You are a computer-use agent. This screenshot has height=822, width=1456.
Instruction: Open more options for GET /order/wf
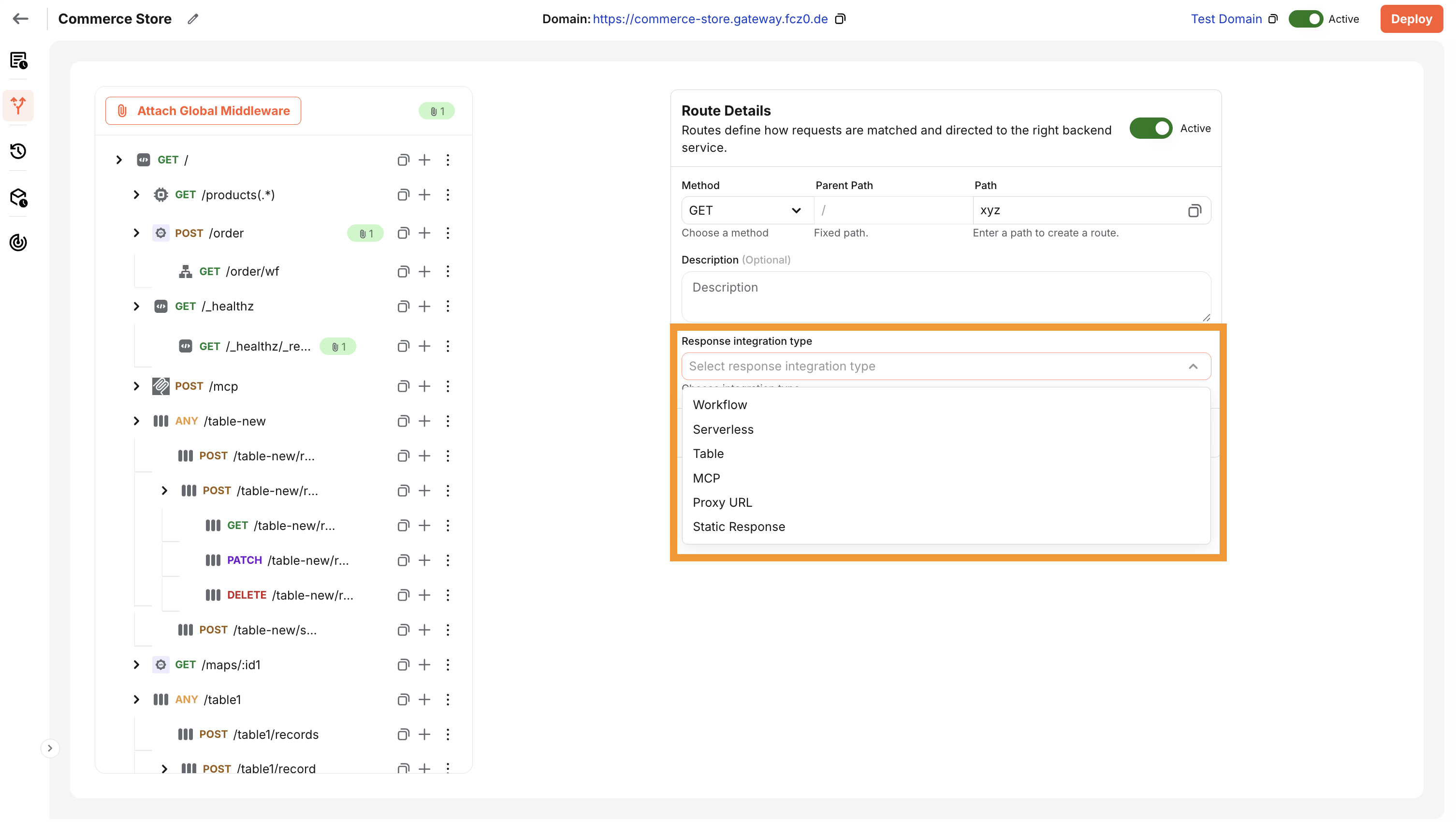448,271
